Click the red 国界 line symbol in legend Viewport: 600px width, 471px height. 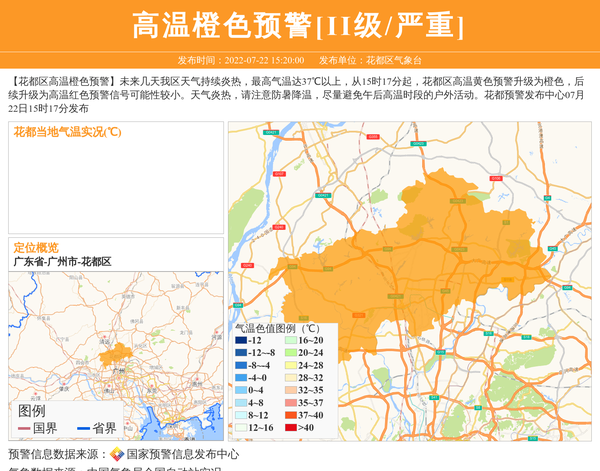[x=24, y=428]
